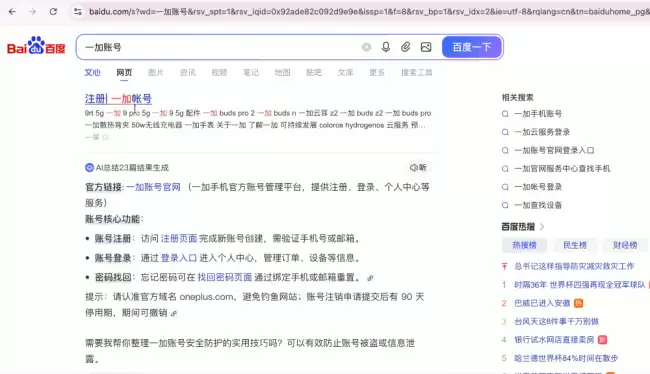
Task: Open the 注册| 一加帐号 result link
Action: click(118, 99)
